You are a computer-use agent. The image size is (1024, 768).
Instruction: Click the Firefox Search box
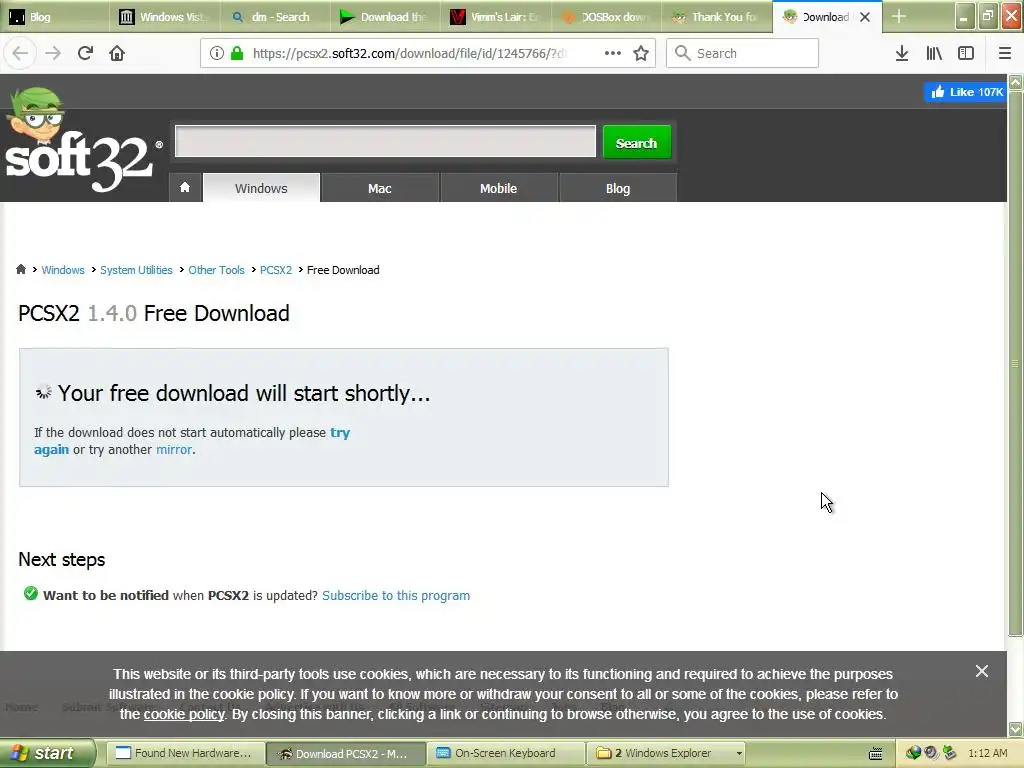click(x=743, y=53)
